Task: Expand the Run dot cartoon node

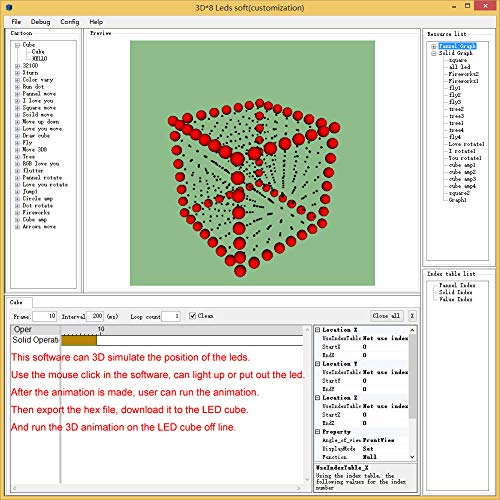Action: pyautogui.click(x=17, y=87)
